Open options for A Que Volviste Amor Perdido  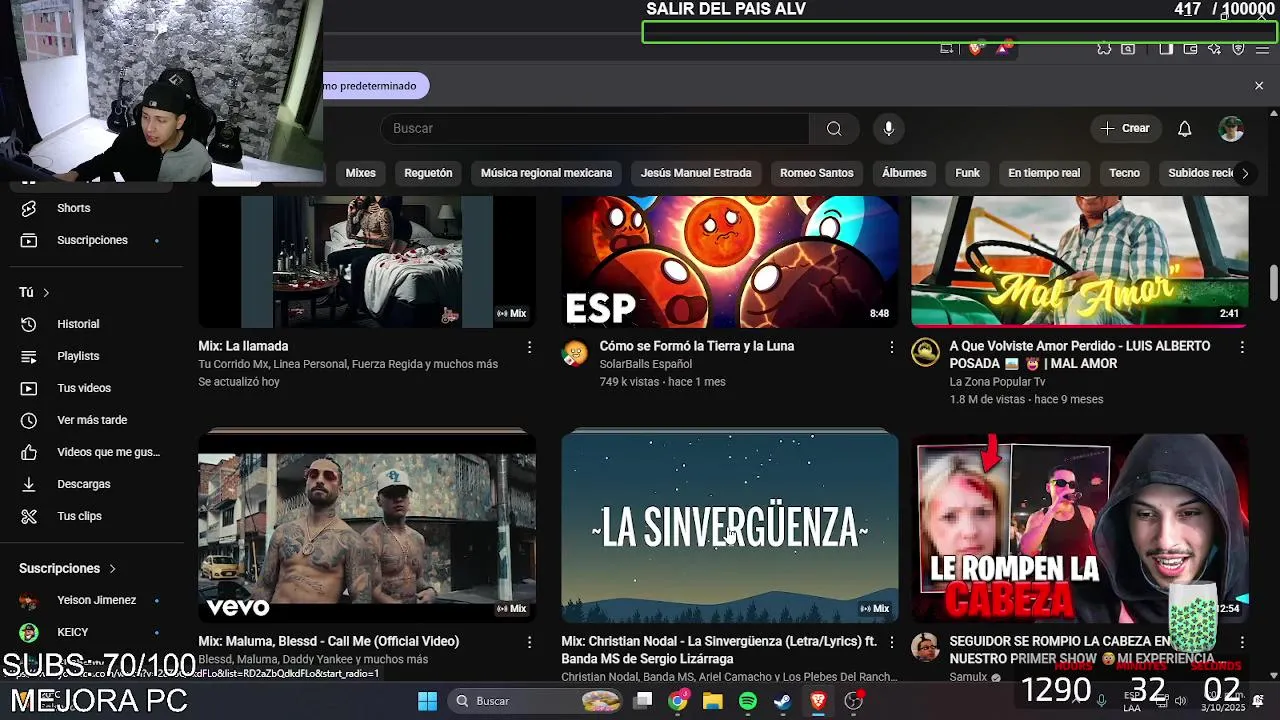point(1242,347)
